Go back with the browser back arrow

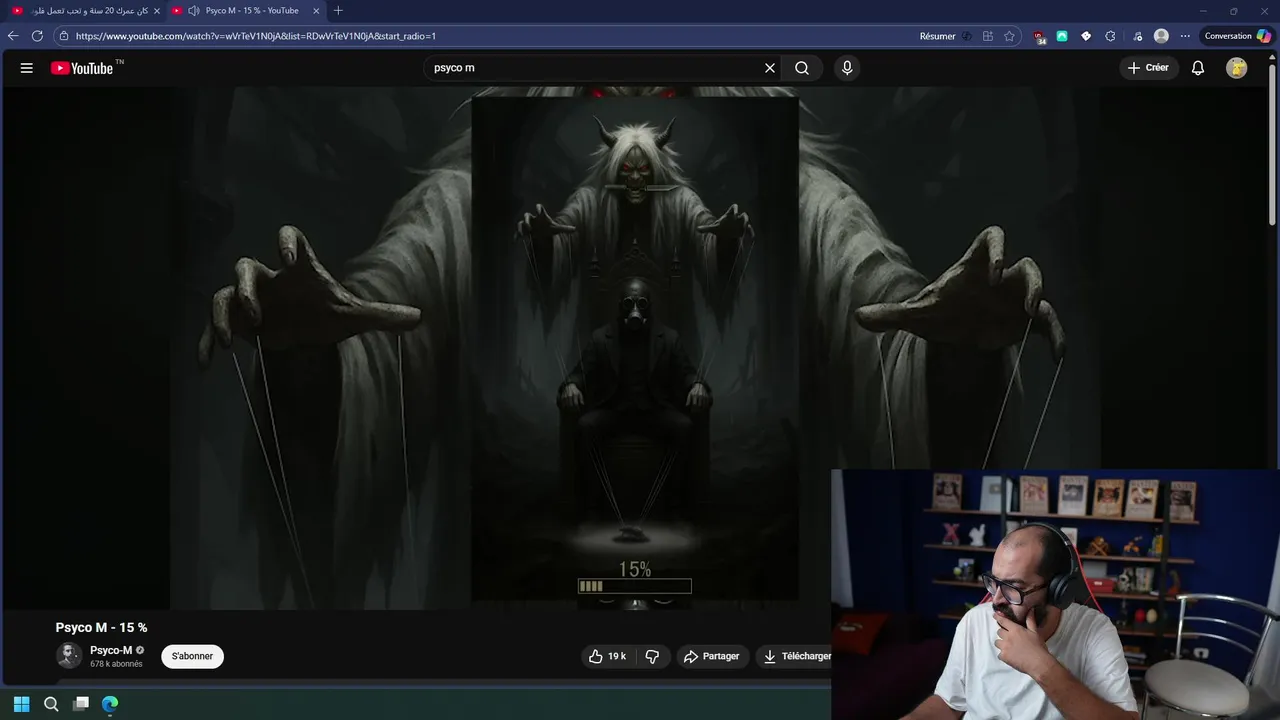click(x=13, y=36)
